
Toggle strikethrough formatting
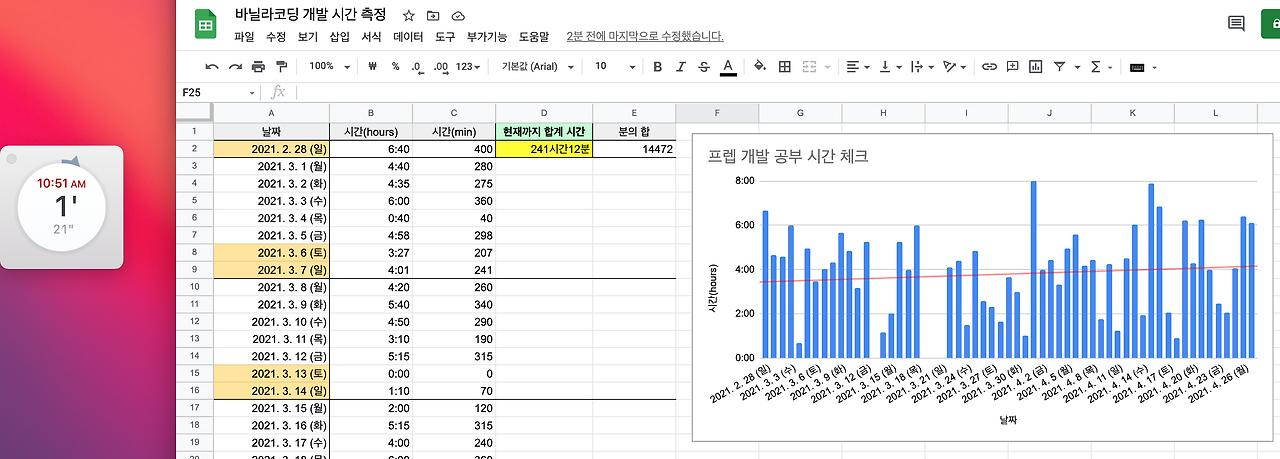pyautogui.click(x=704, y=66)
